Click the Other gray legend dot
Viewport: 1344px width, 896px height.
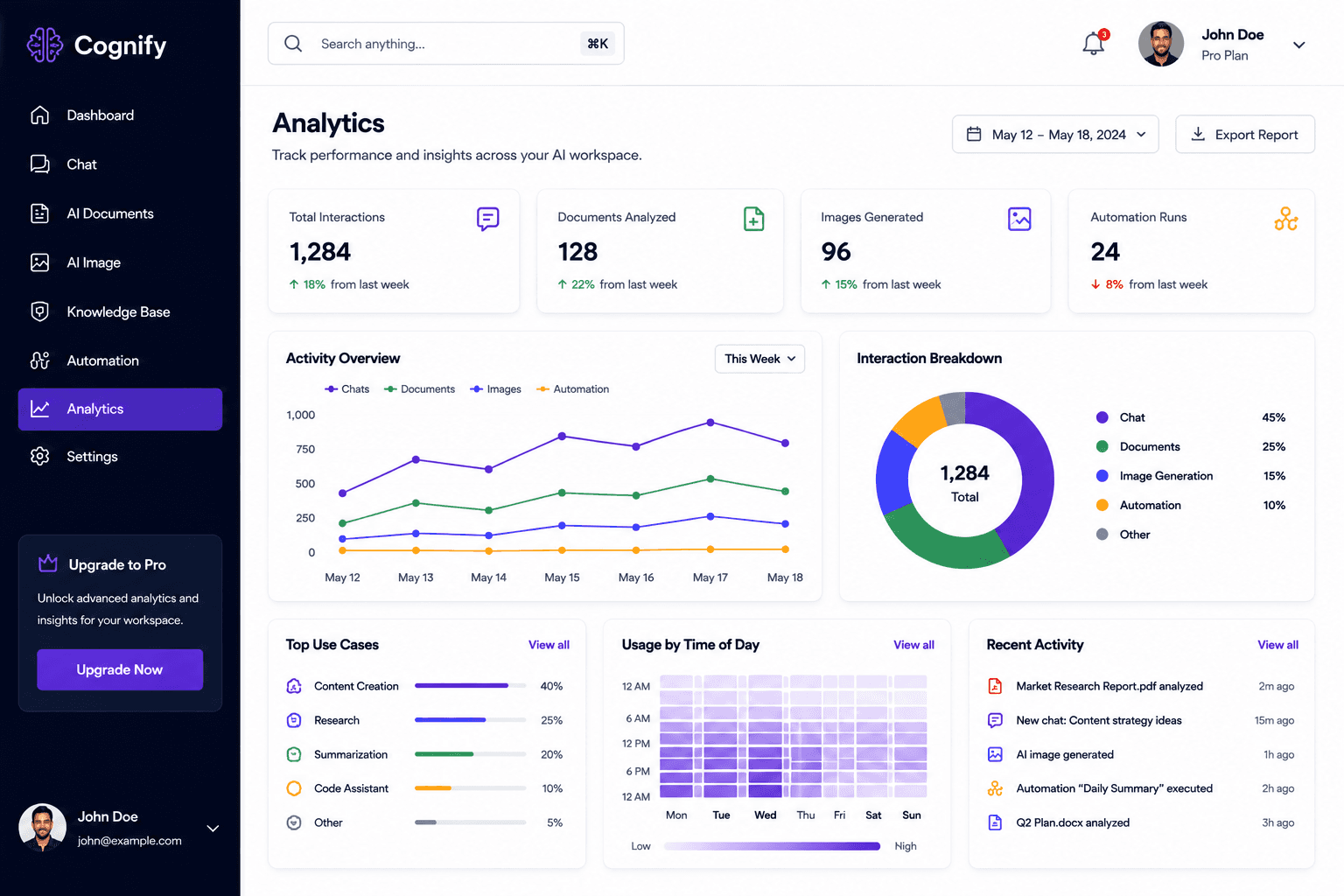[1102, 535]
